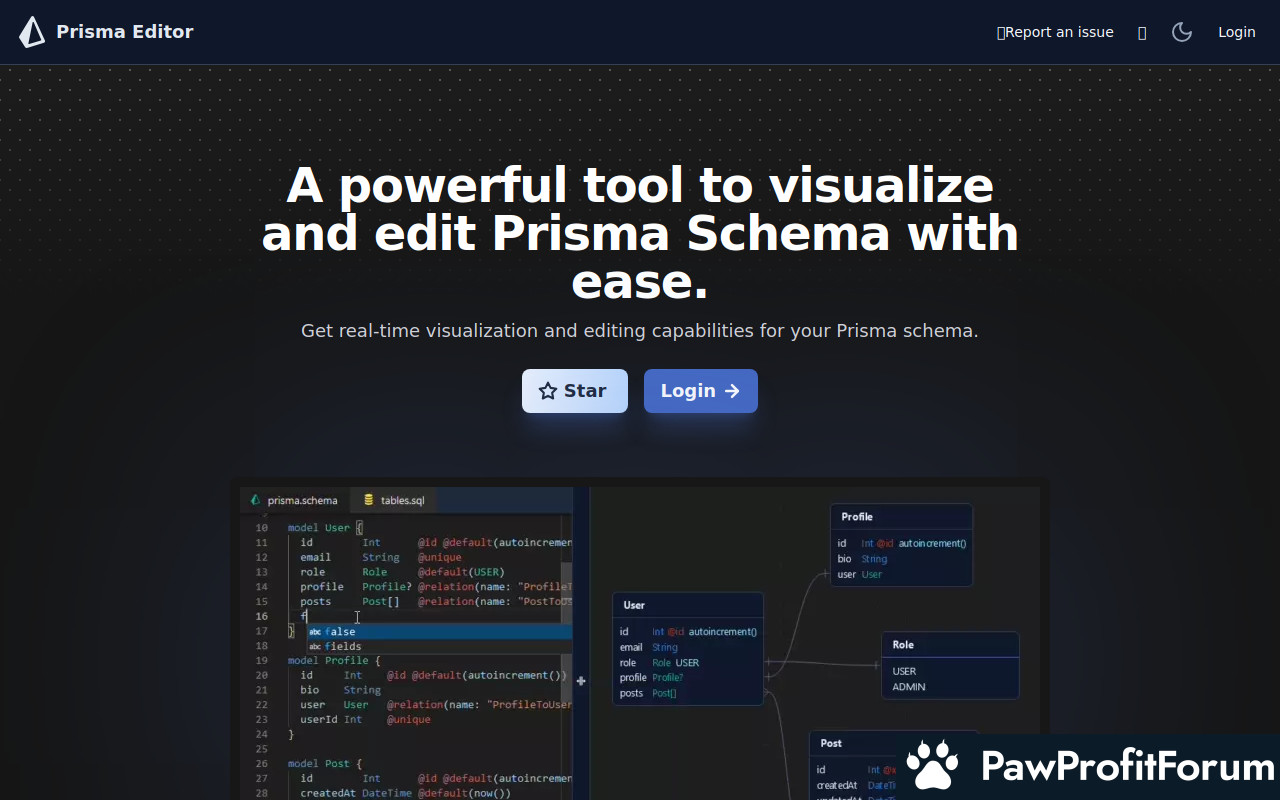Choose the 'false' autocomplete suggestion
The image size is (1280, 800).
[439, 632]
